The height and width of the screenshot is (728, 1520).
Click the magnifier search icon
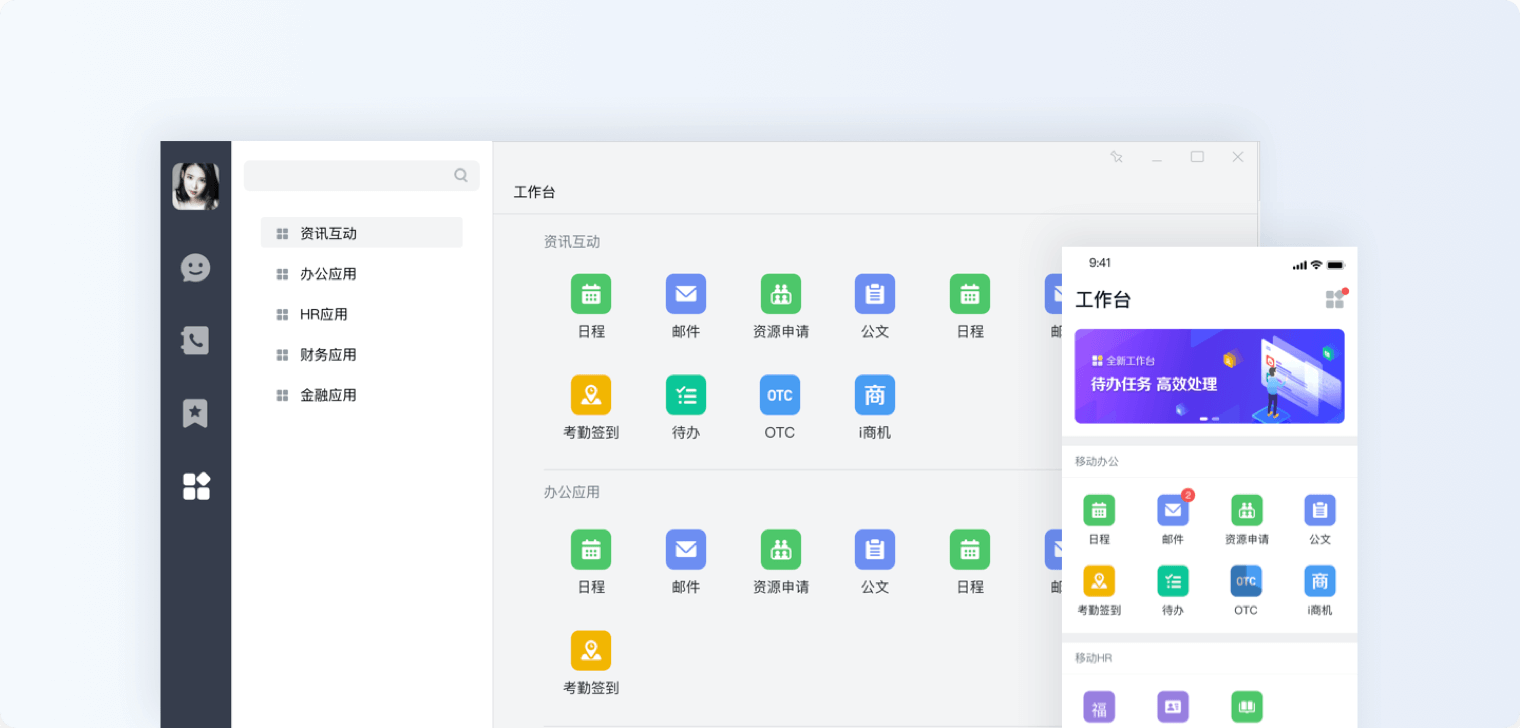(461, 175)
